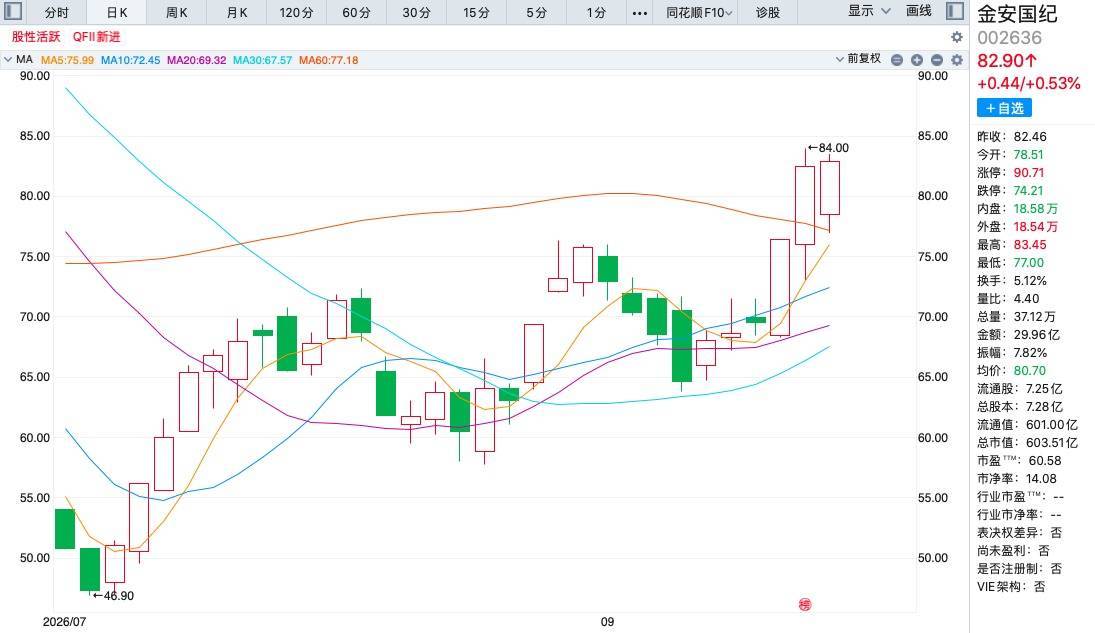Viewport: 1095px width, 633px height.
Task: Open the 前复权 adjustment dropdown
Action: [x=858, y=59]
